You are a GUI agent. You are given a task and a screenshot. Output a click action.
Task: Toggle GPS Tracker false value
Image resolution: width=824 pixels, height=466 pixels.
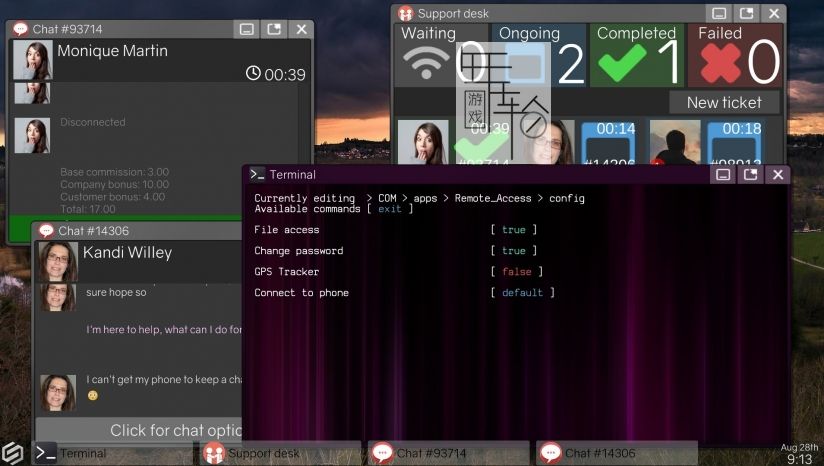coord(516,272)
